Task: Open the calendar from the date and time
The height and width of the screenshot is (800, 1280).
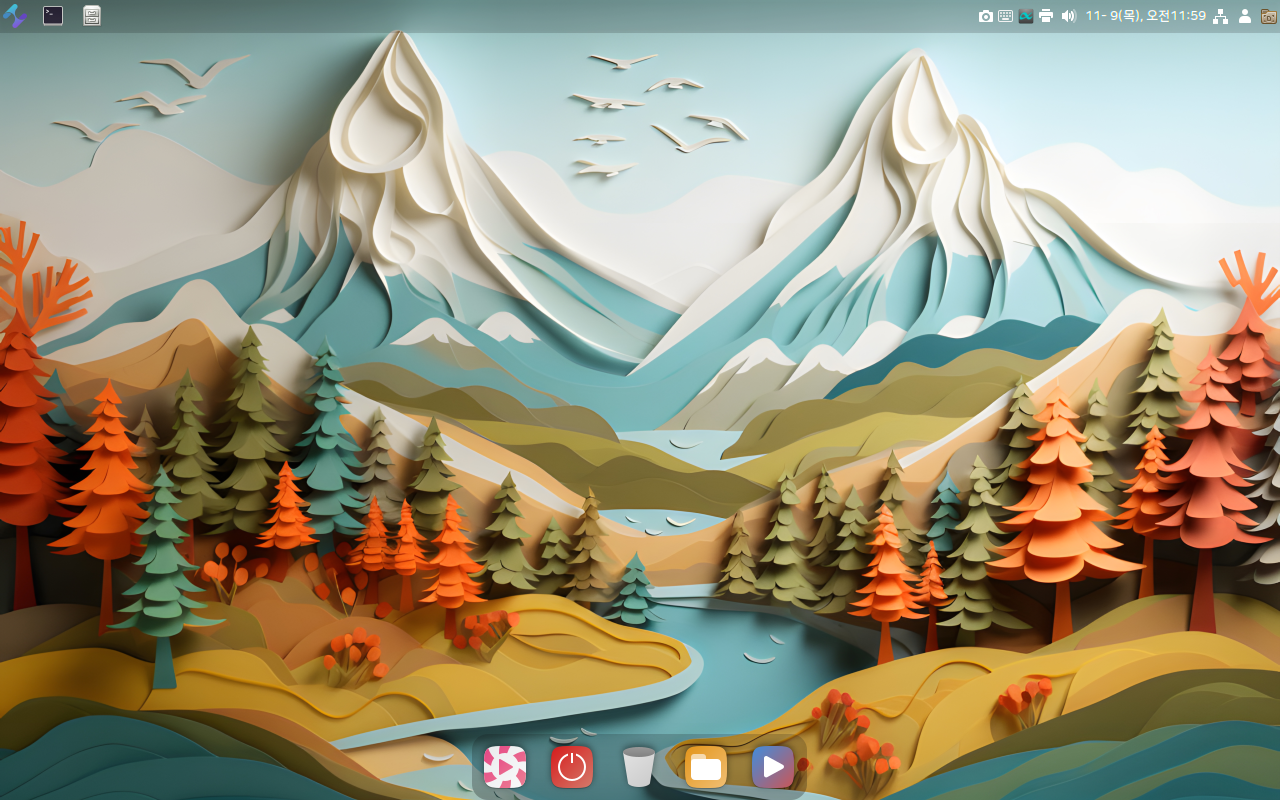Action: [x=1145, y=16]
